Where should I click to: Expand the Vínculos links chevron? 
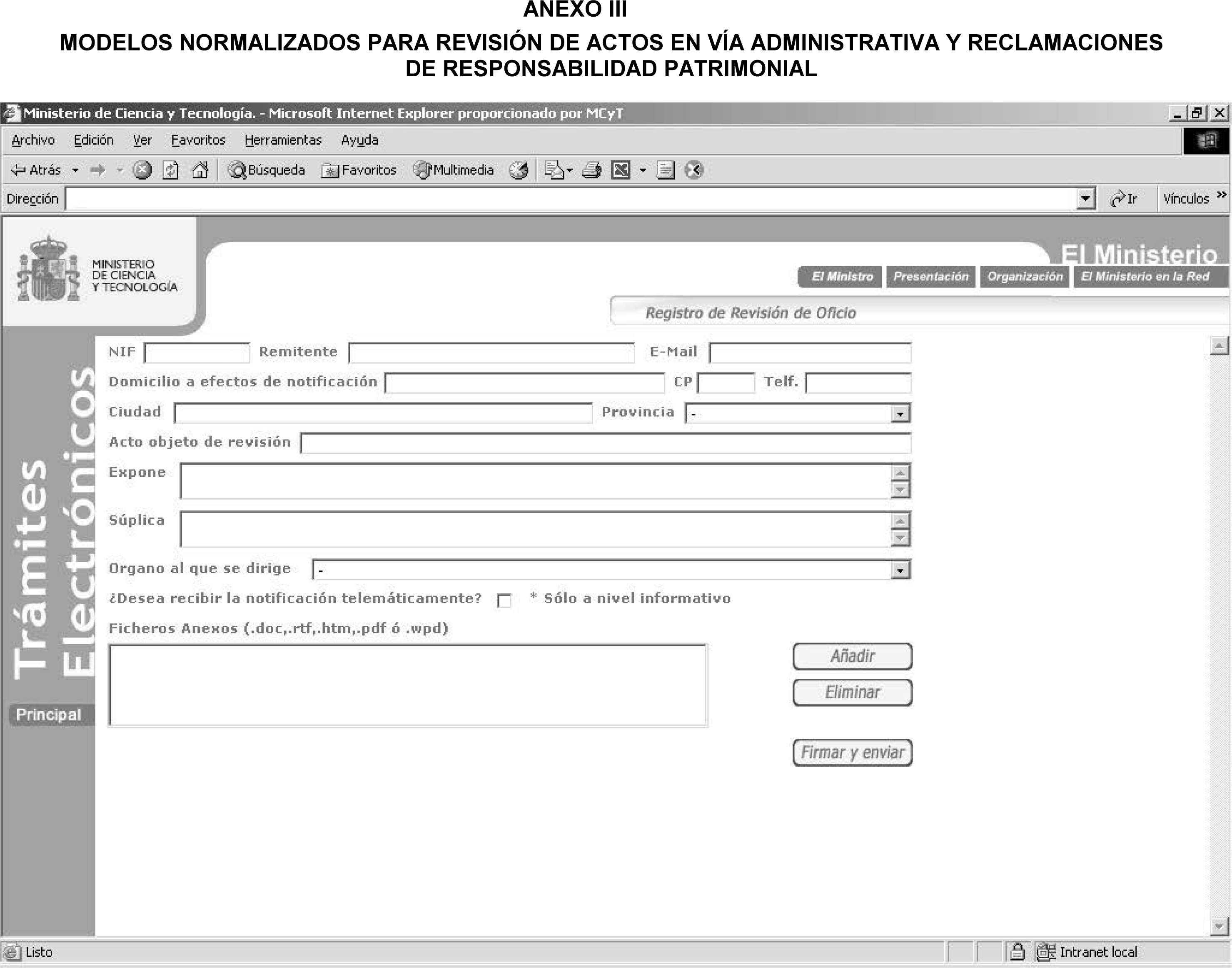pos(1221,195)
